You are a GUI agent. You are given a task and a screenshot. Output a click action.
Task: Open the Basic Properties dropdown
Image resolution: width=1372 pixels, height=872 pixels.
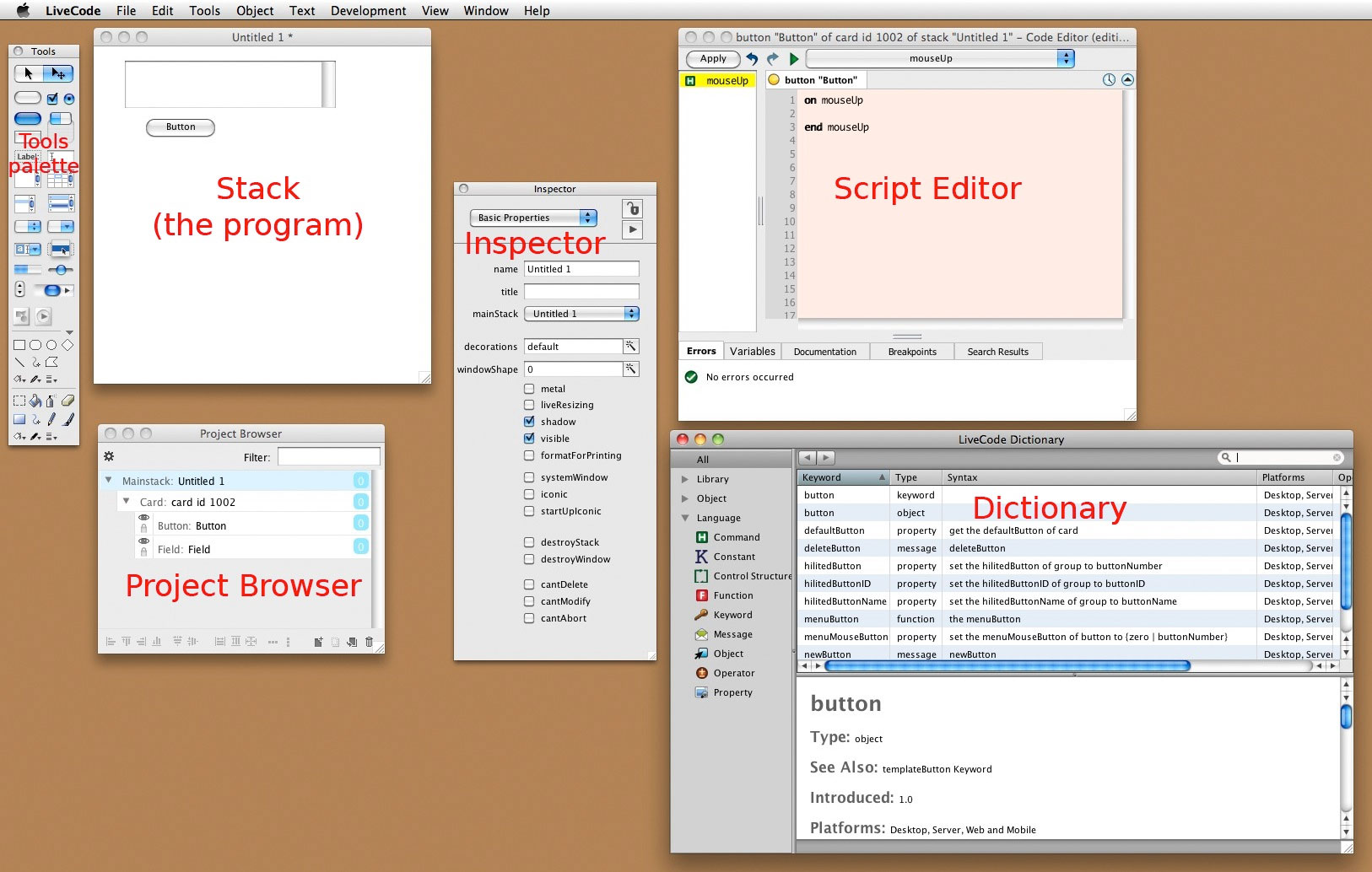click(533, 218)
